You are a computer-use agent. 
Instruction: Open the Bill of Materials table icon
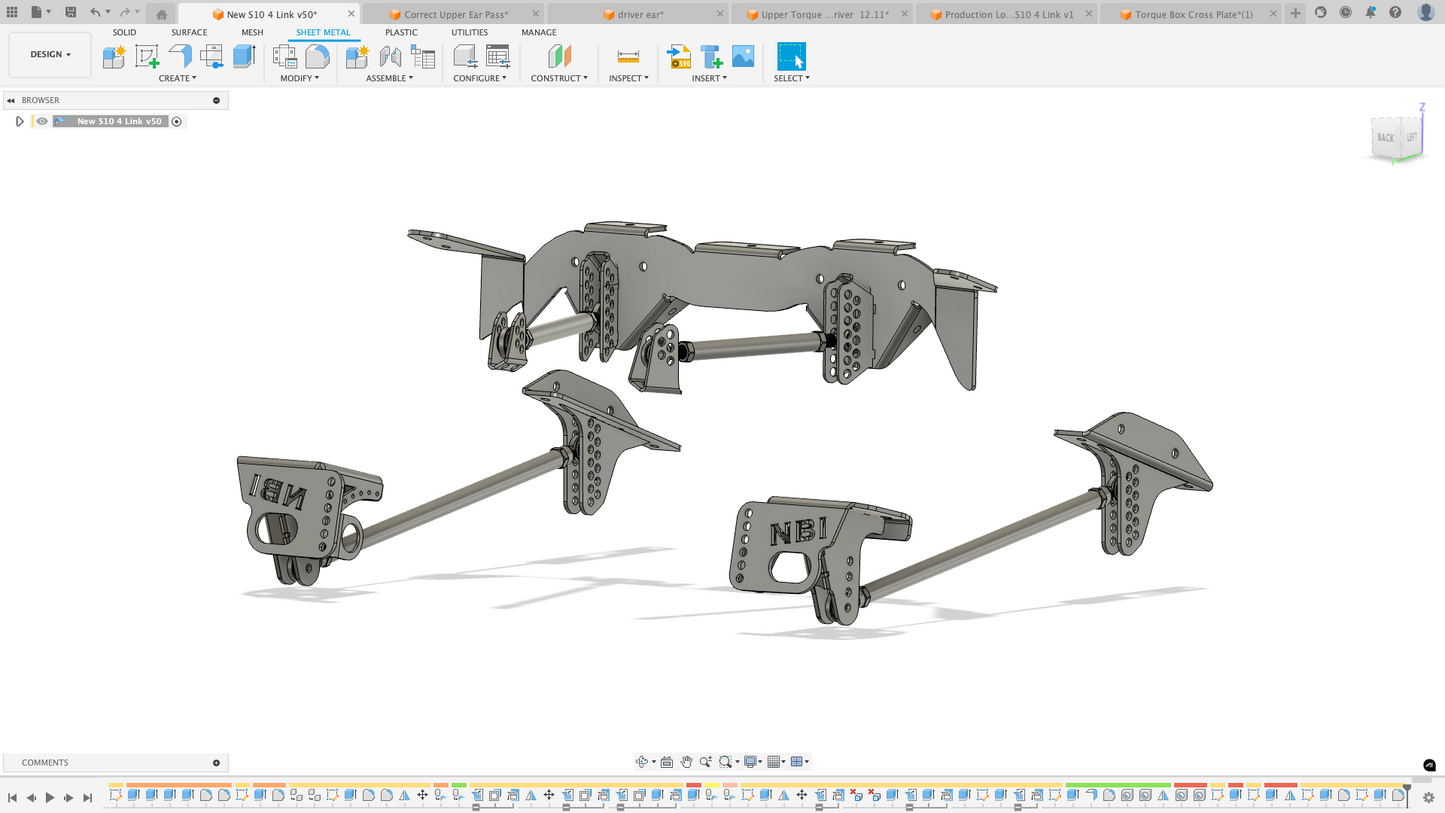(x=423, y=57)
